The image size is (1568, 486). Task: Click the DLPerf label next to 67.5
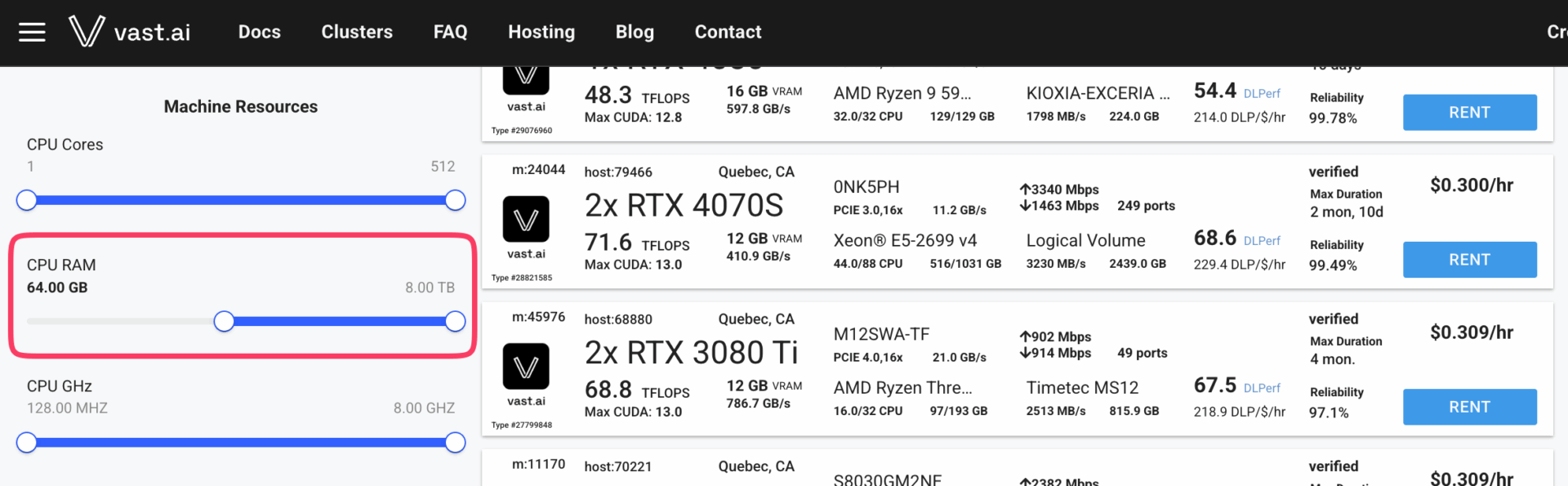pyautogui.click(x=1262, y=388)
